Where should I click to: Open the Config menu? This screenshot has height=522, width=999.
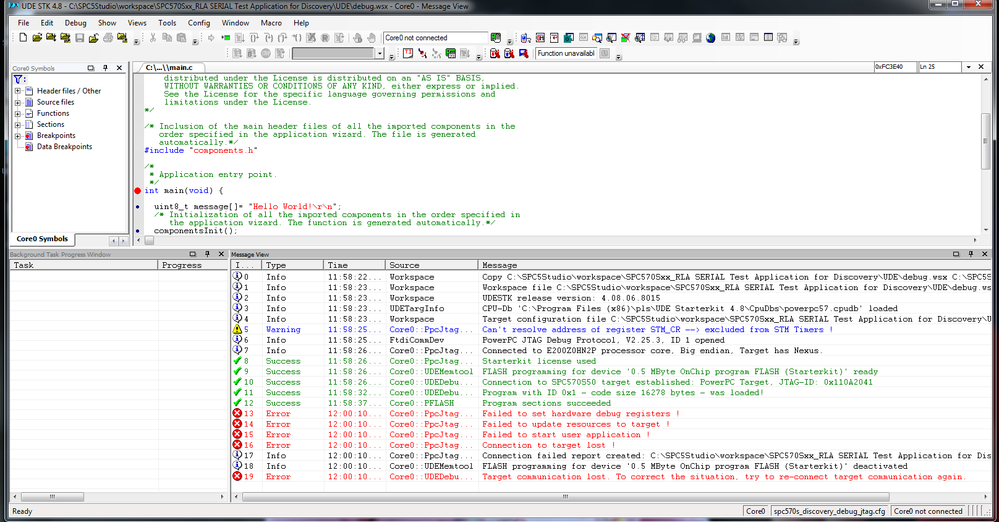point(199,23)
